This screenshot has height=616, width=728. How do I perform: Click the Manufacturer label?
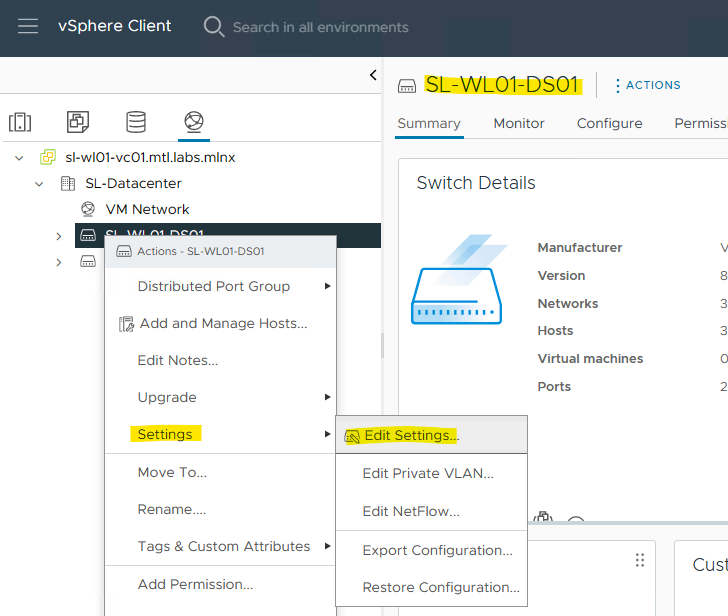pyautogui.click(x=580, y=248)
